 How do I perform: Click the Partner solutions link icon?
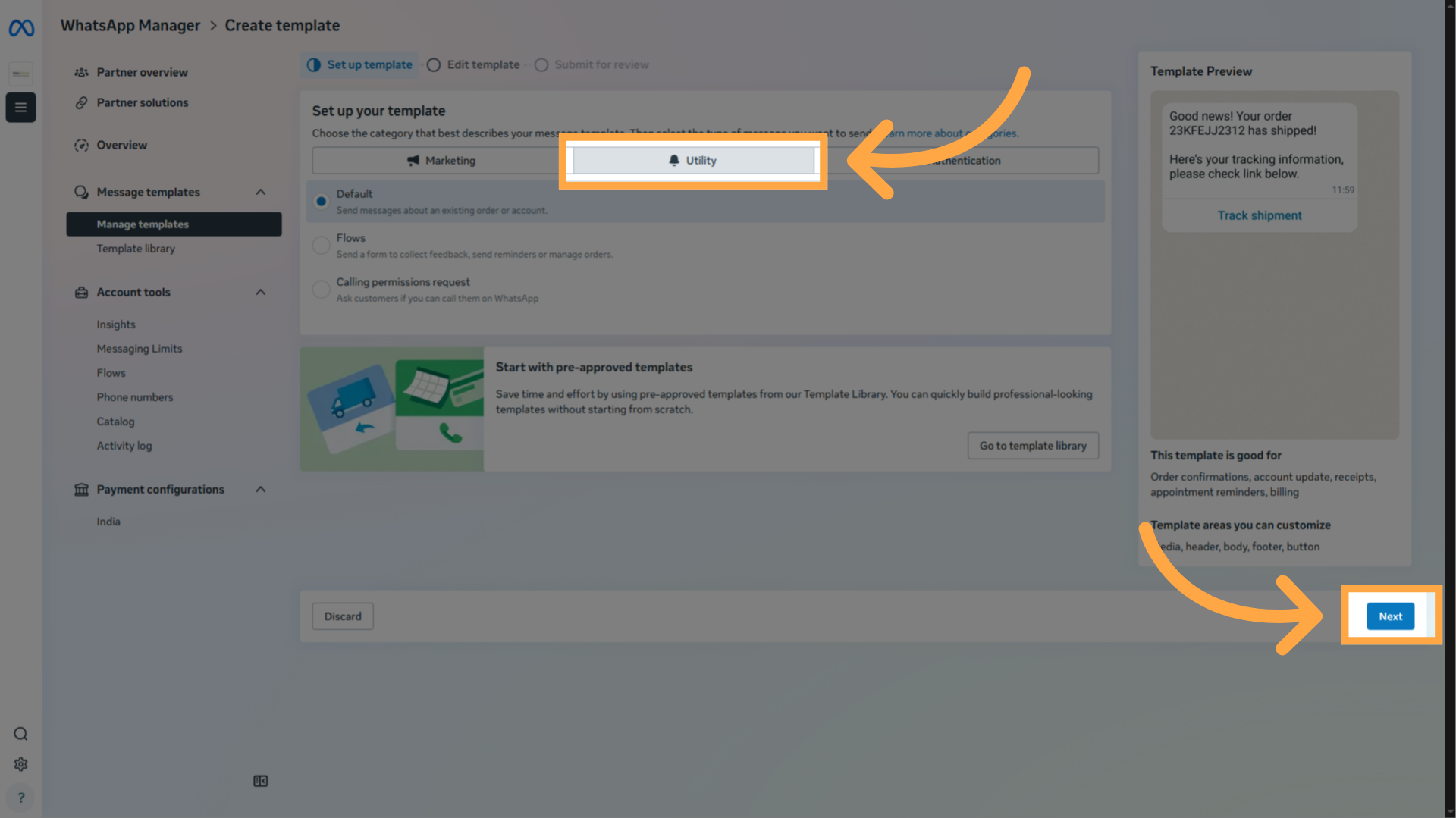point(81,103)
